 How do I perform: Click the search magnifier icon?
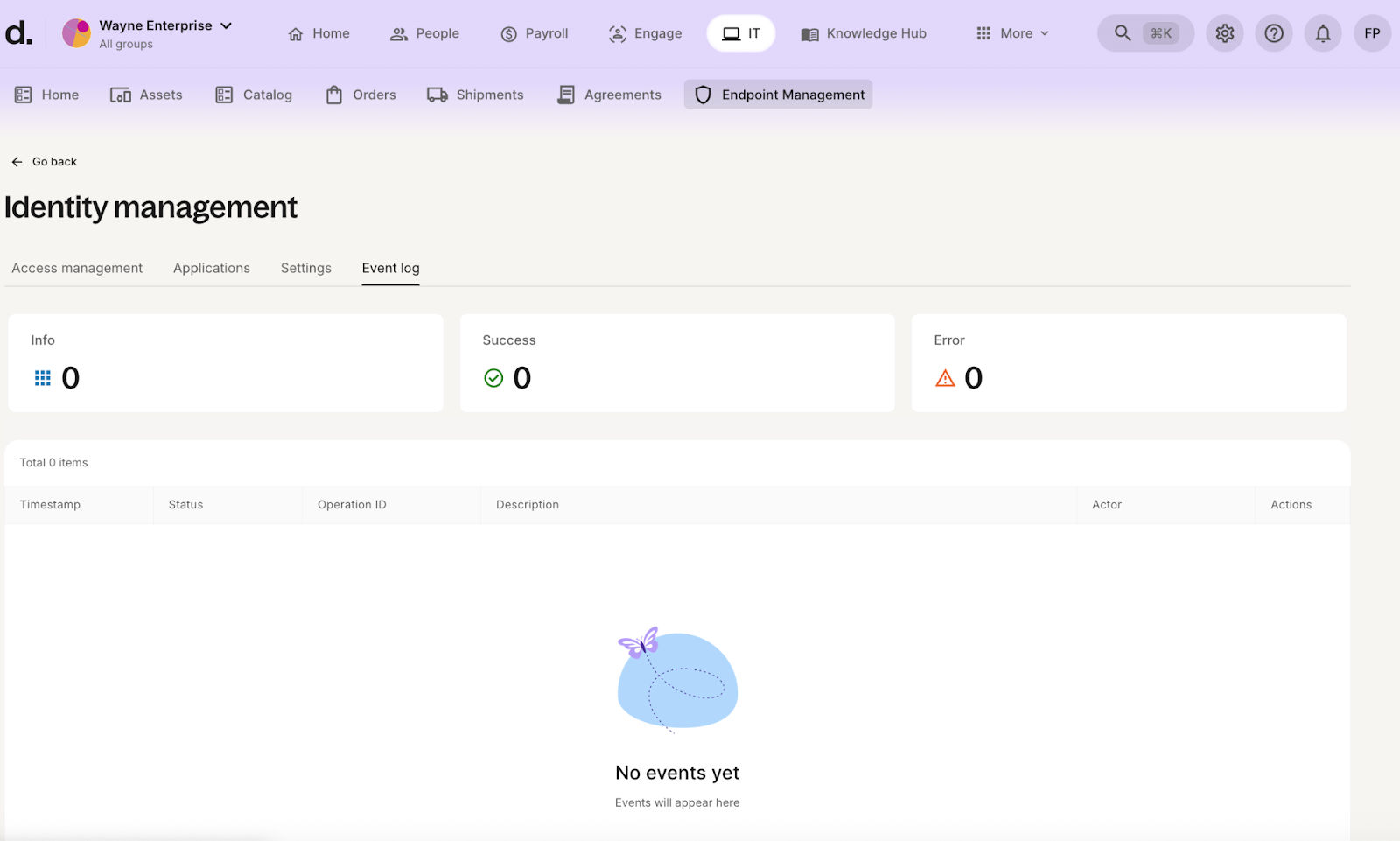[x=1123, y=33]
